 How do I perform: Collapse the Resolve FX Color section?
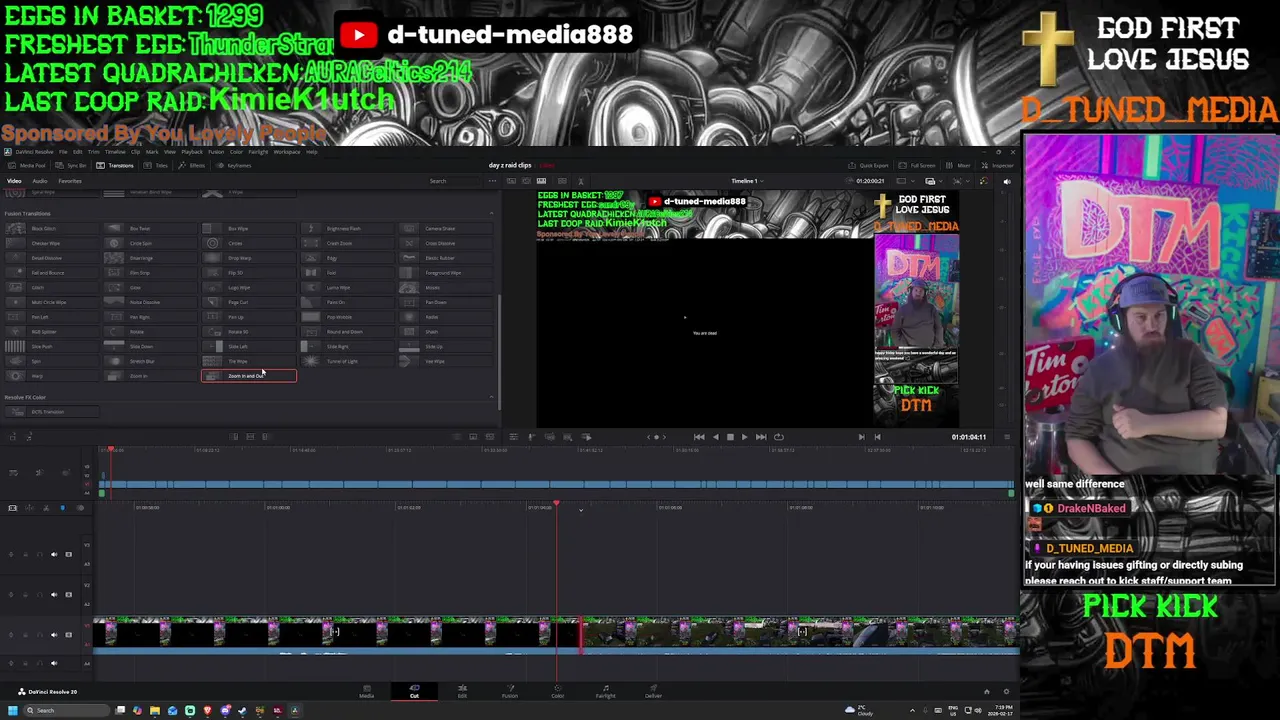tap(491, 398)
